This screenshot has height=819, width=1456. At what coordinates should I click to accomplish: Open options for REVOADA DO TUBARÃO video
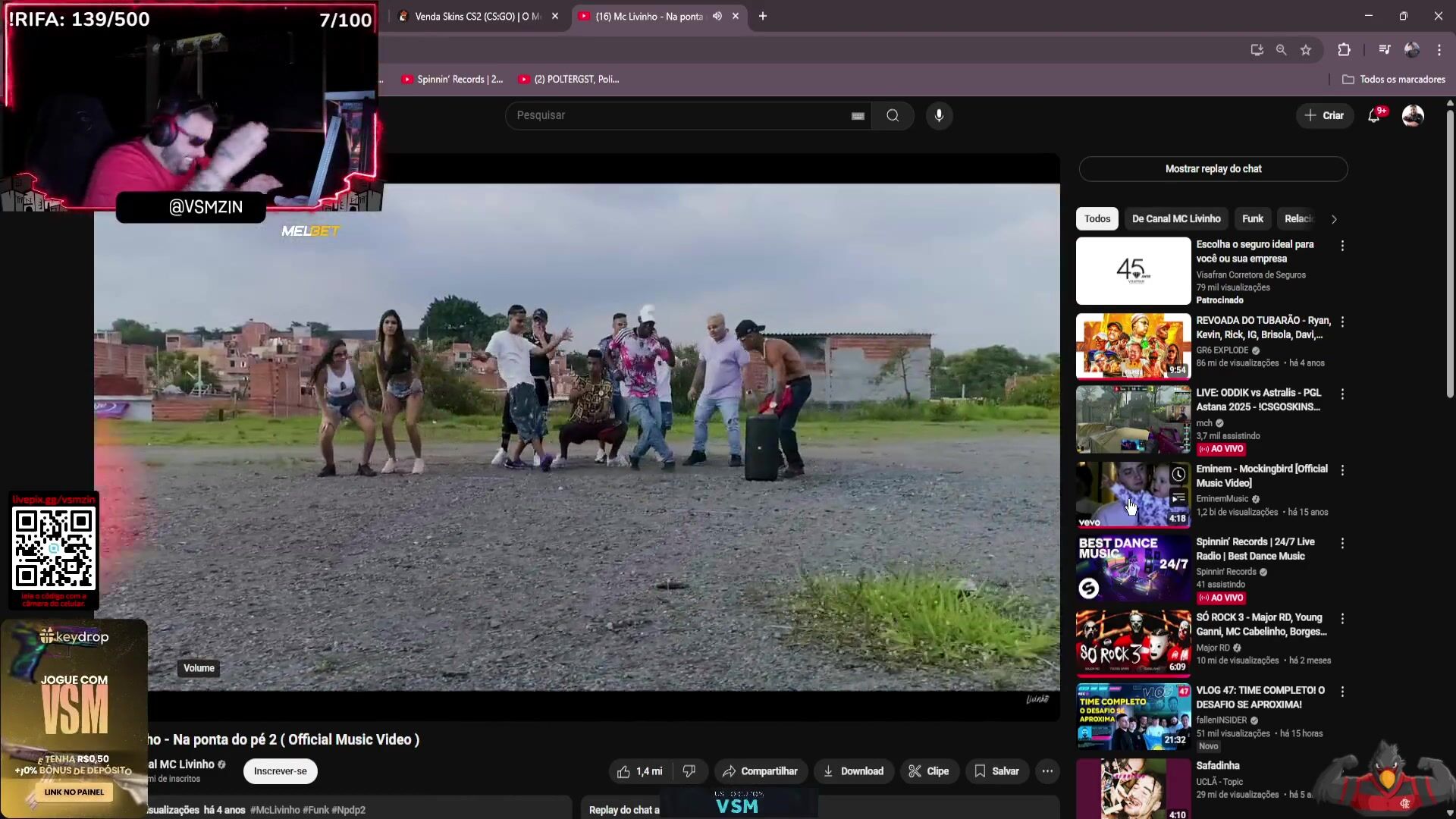point(1342,322)
